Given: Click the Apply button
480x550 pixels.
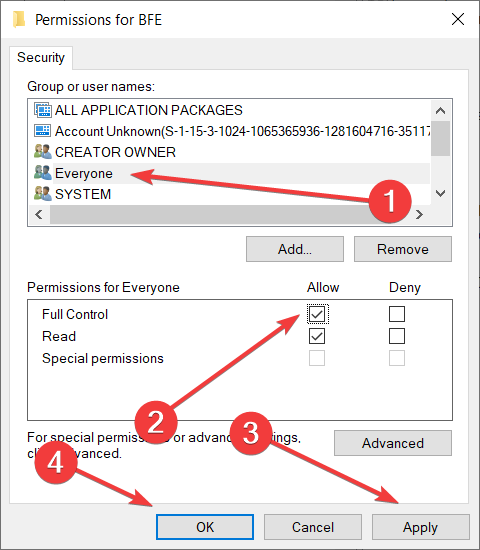Looking at the screenshot, I should pos(421,527).
